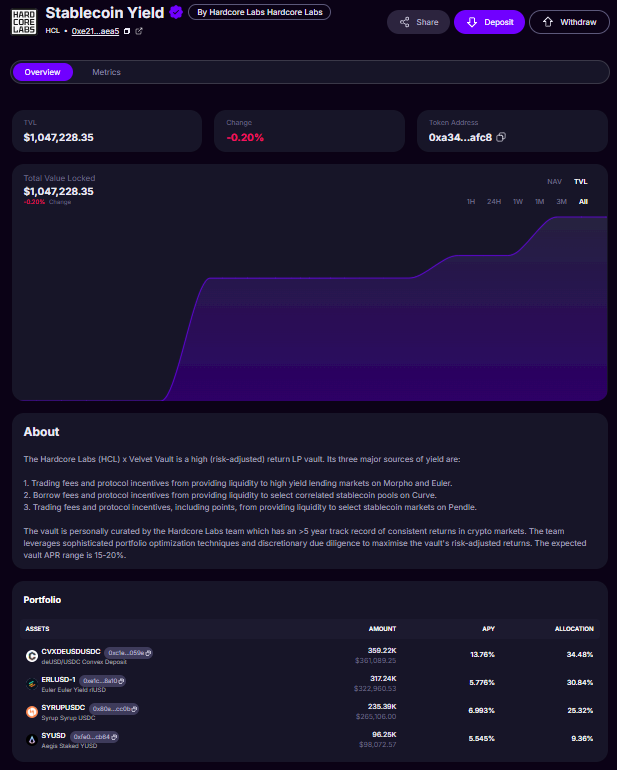Click the Portfolio heading
Screen dimensions: 617x770
[42, 600]
